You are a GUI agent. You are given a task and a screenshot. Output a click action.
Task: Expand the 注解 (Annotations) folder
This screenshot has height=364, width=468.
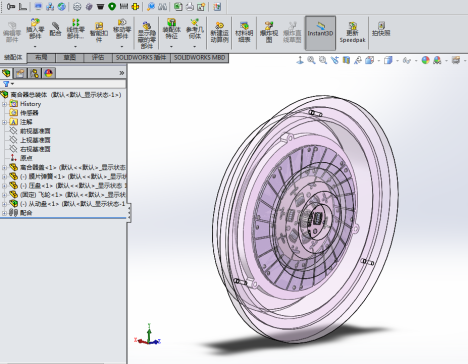(x=4, y=122)
